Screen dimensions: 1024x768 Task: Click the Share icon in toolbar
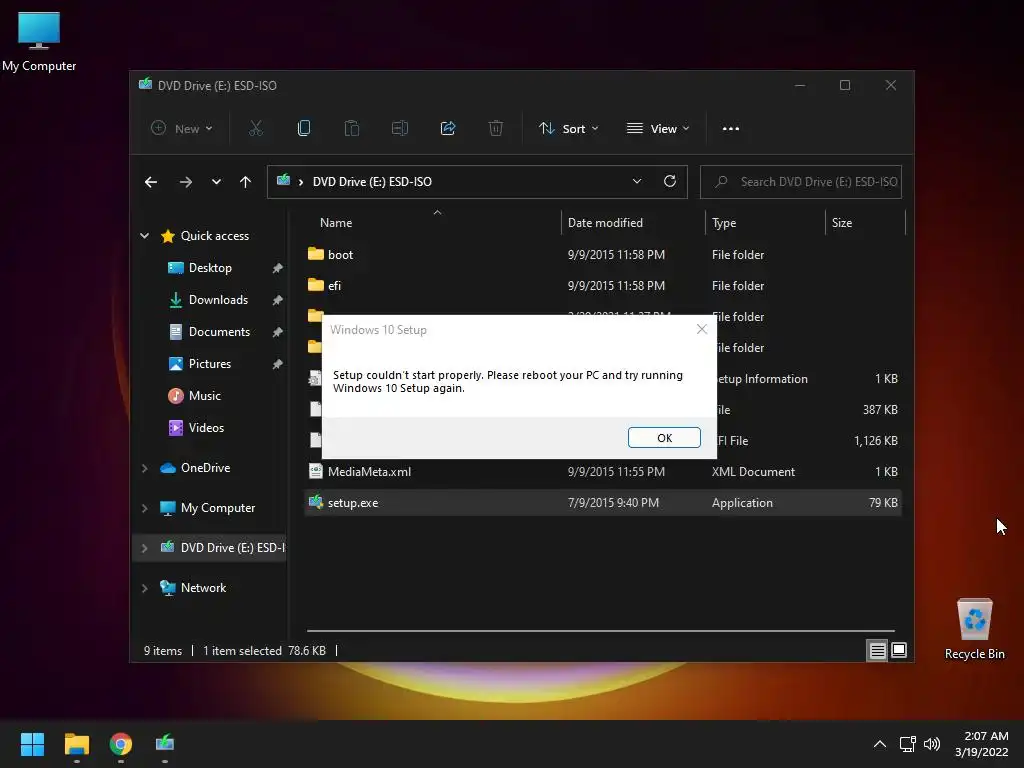pos(448,129)
